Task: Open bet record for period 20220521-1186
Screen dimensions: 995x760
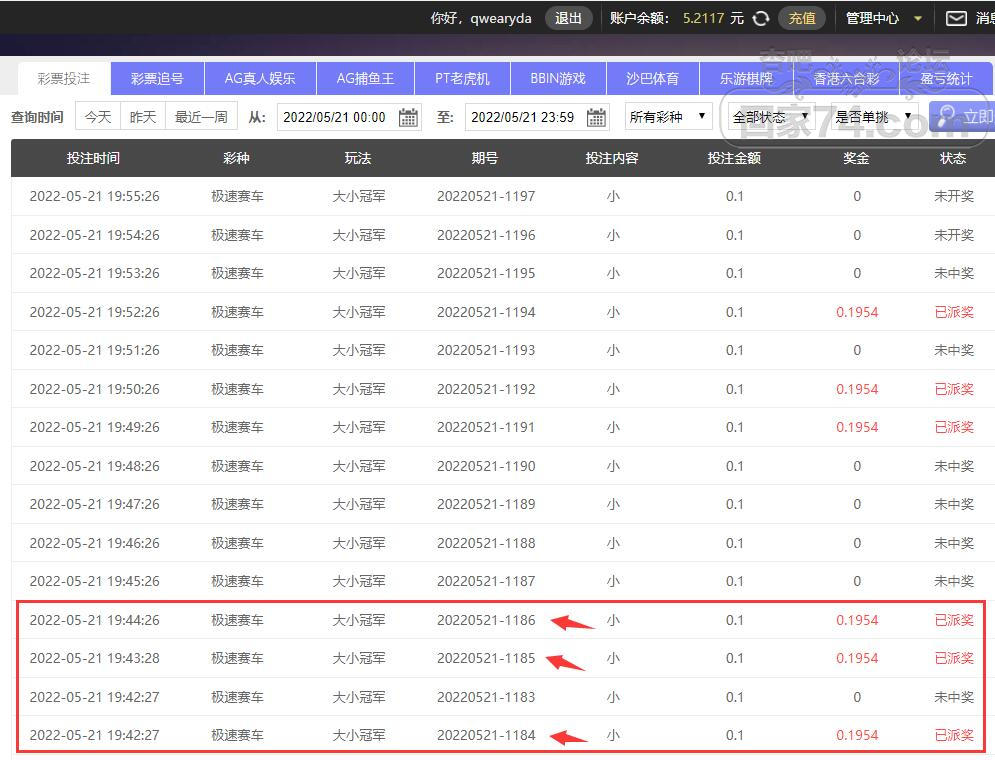Action: pos(486,620)
